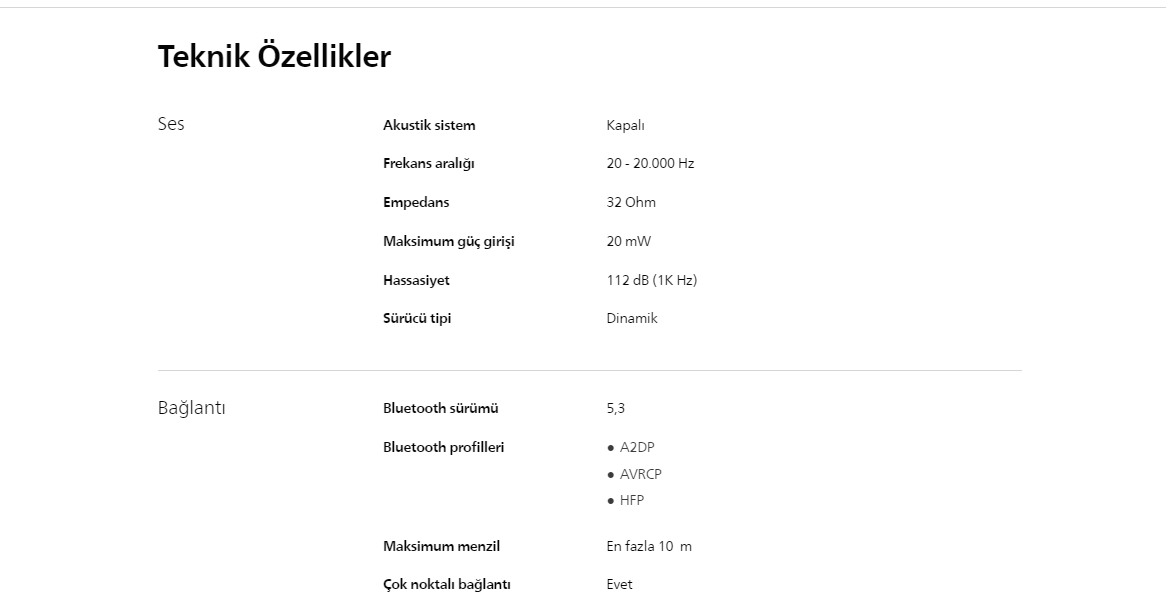This screenshot has height=609, width=1166.
Task: Select the 20 - 20.000 Hz value
Action: pyautogui.click(x=650, y=163)
